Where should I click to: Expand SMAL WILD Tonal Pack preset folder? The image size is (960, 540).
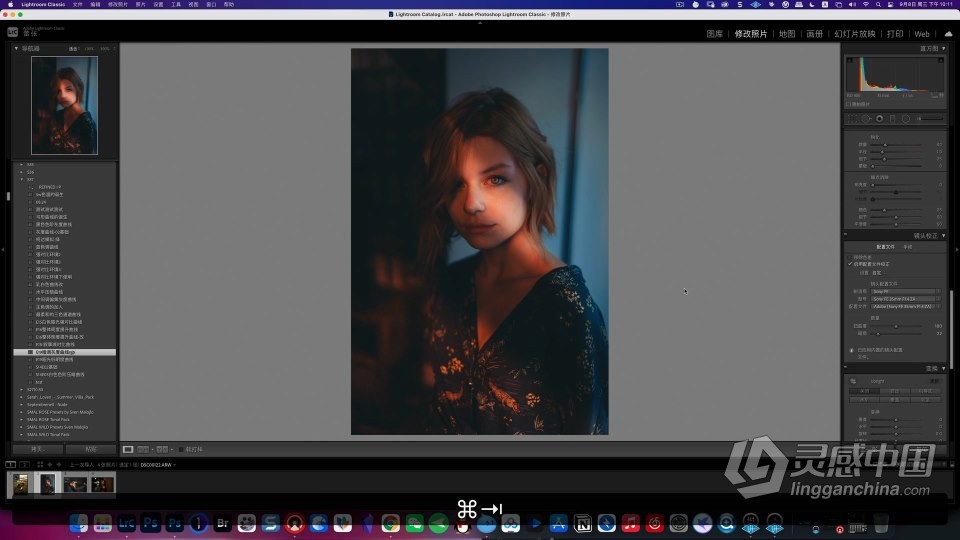[x=21, y=435]
